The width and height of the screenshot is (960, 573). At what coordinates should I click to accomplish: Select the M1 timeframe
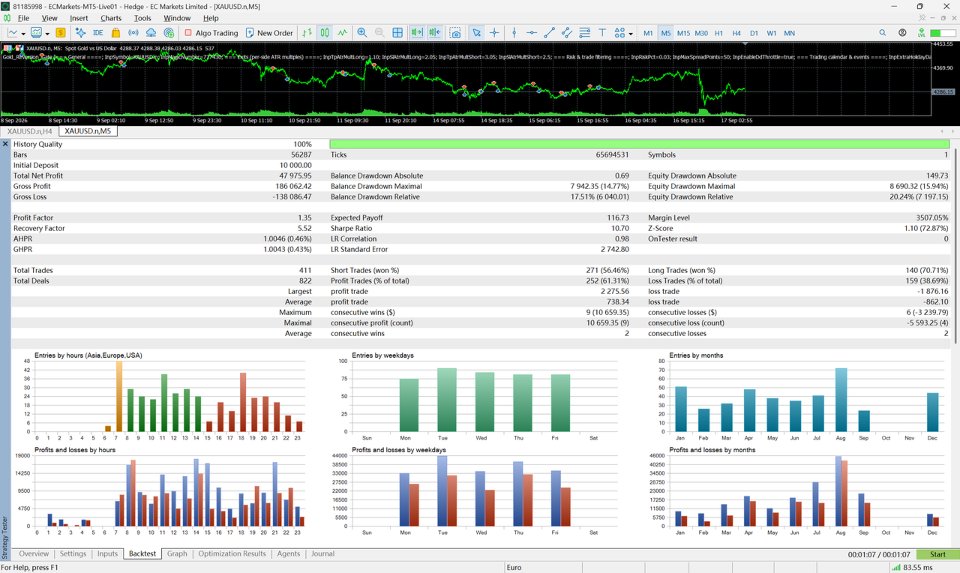[648, 33]
